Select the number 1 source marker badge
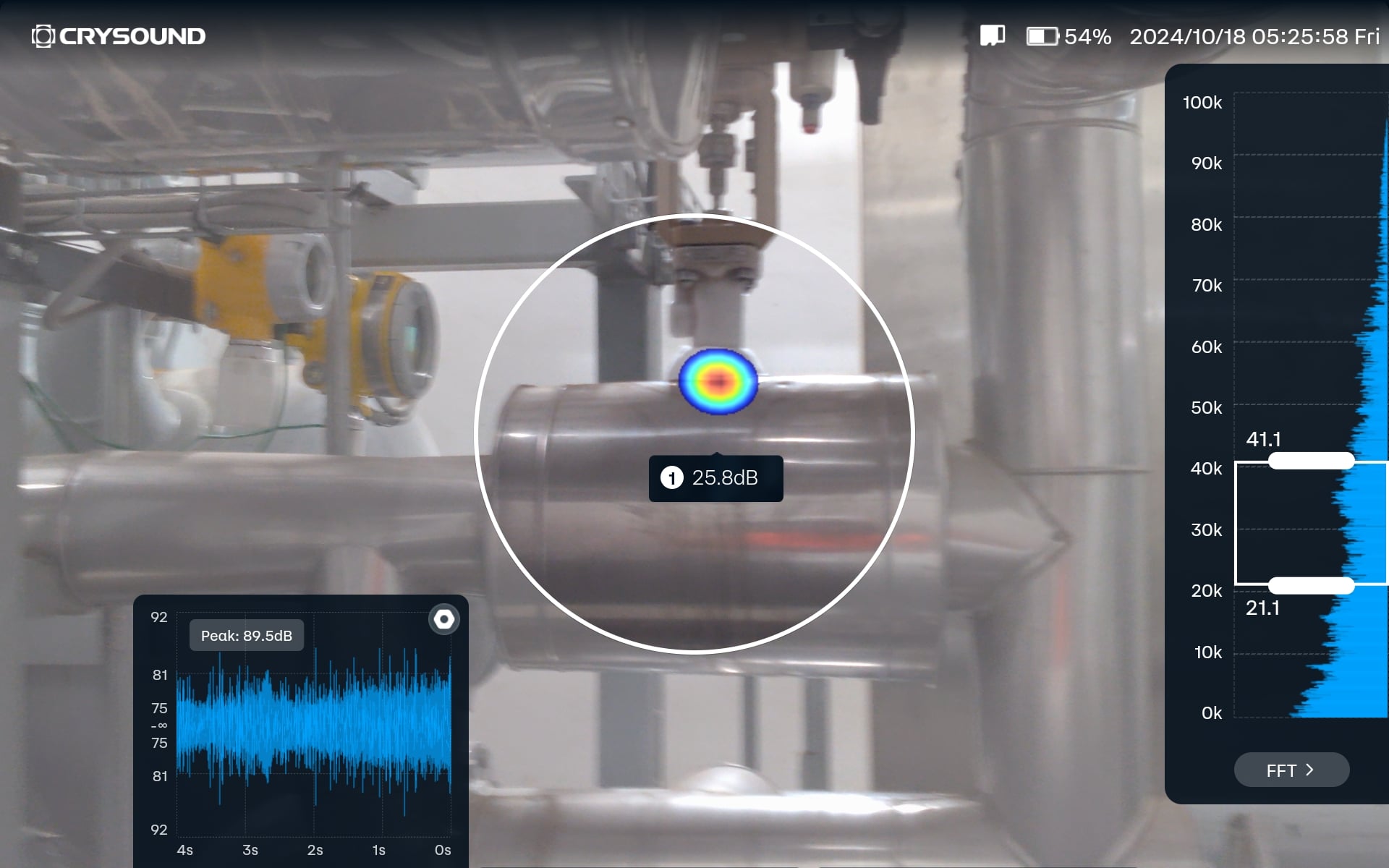The height and width of the screenshot is (868, 1389). [671, 478]
